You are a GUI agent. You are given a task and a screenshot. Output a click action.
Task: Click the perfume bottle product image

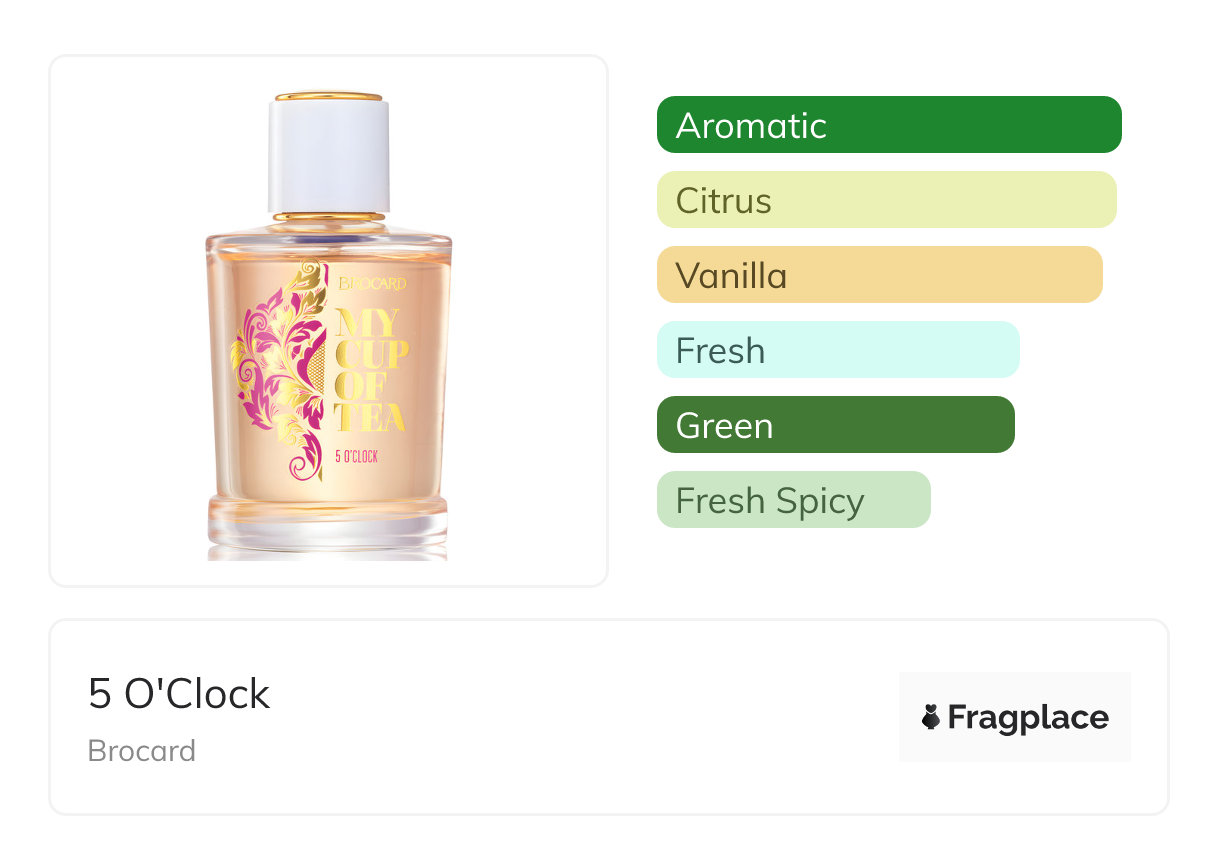point(329,380)
